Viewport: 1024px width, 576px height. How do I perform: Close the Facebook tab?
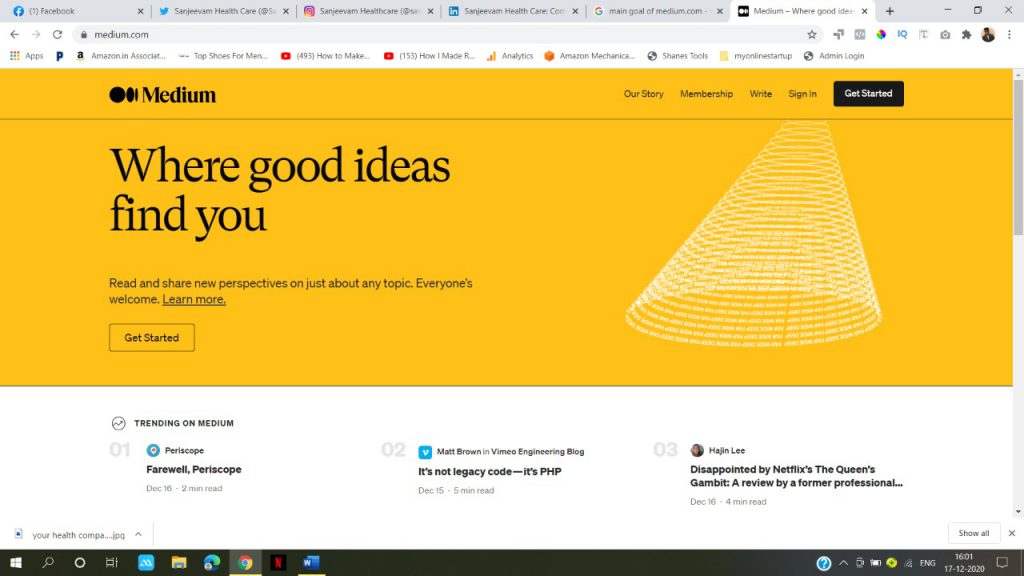click(140, 11)
